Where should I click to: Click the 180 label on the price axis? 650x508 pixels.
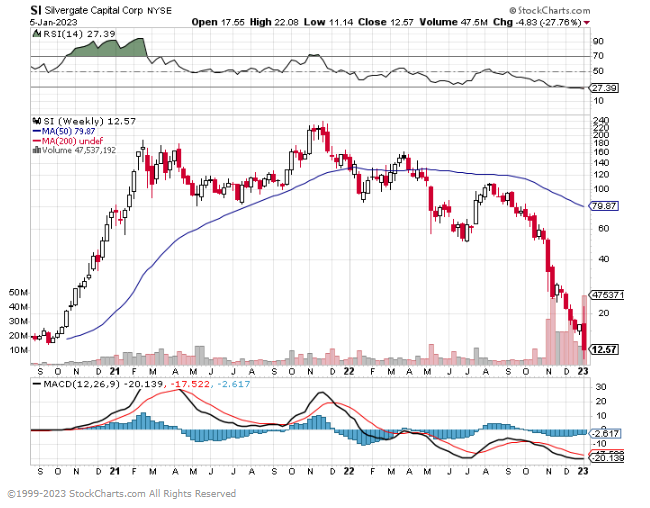pyautogui.click(x=601, y=143)
